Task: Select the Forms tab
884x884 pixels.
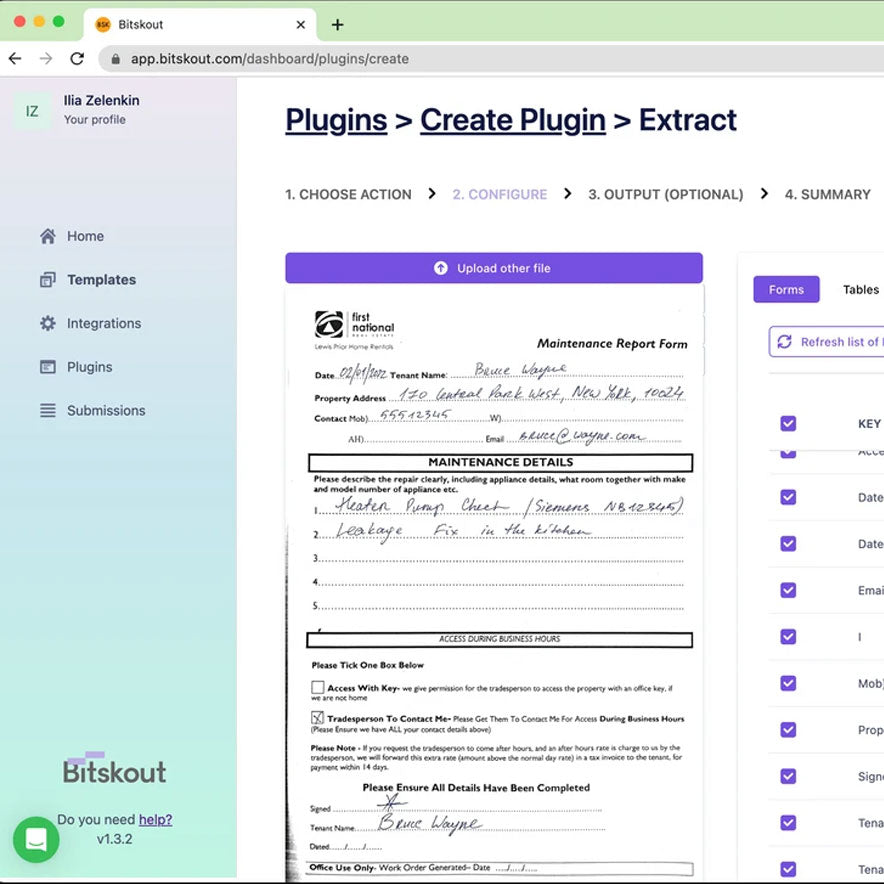Action: click(786, 290)
